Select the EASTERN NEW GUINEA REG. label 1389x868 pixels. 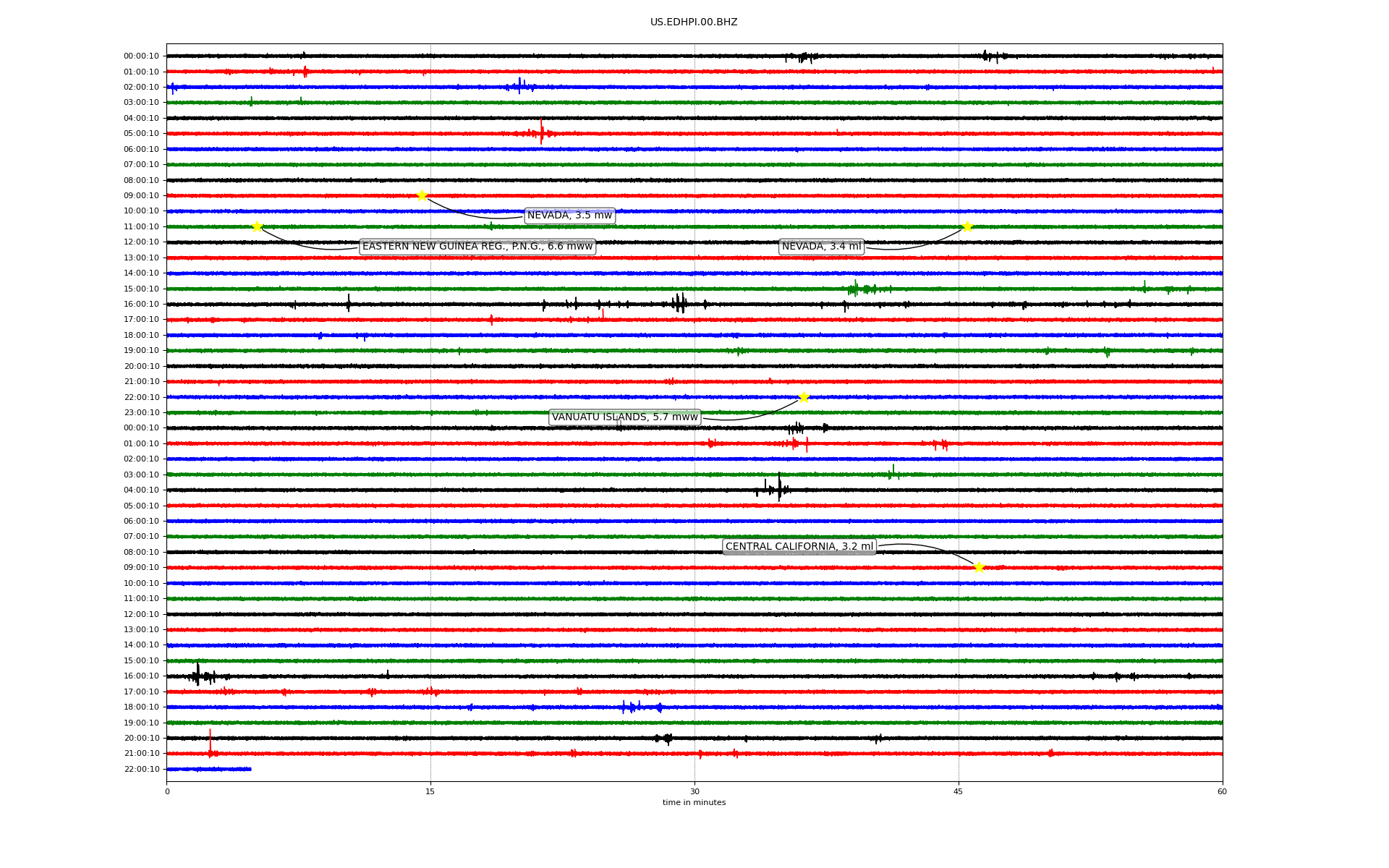coord(477,247)
